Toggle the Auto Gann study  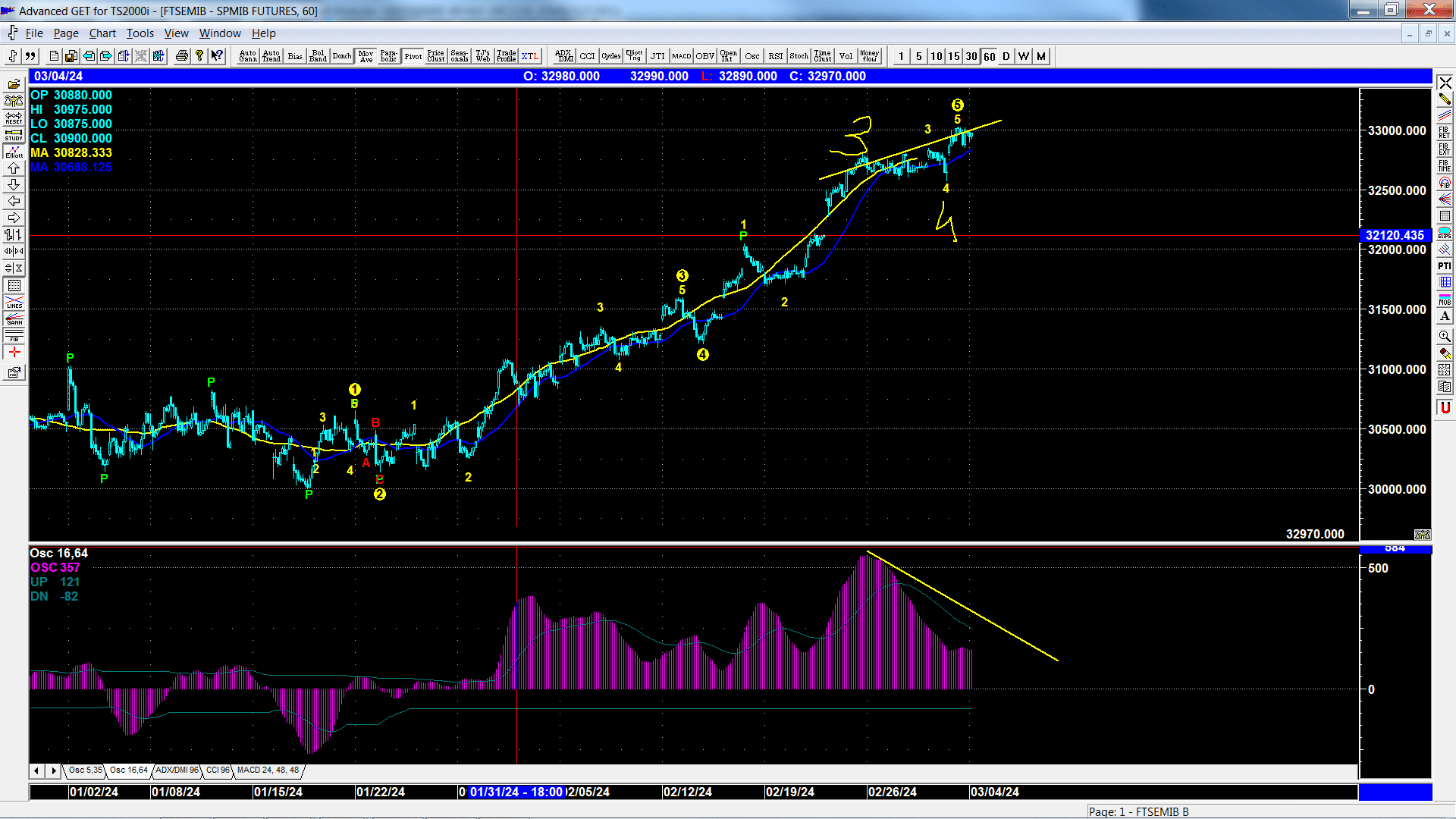(248, 56)
